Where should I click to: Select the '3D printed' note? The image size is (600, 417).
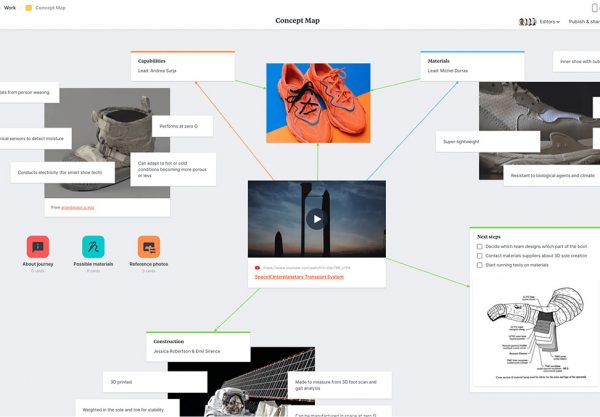pyautogui.click(x=155, y=382)
